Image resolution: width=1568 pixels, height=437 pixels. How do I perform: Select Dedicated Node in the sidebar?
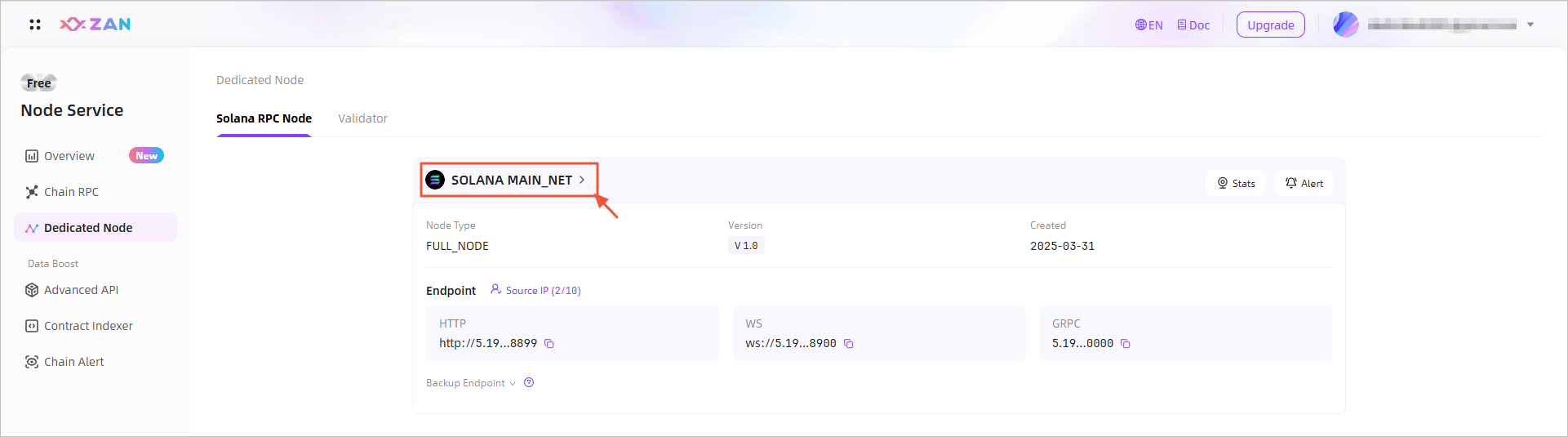(96, 228)
